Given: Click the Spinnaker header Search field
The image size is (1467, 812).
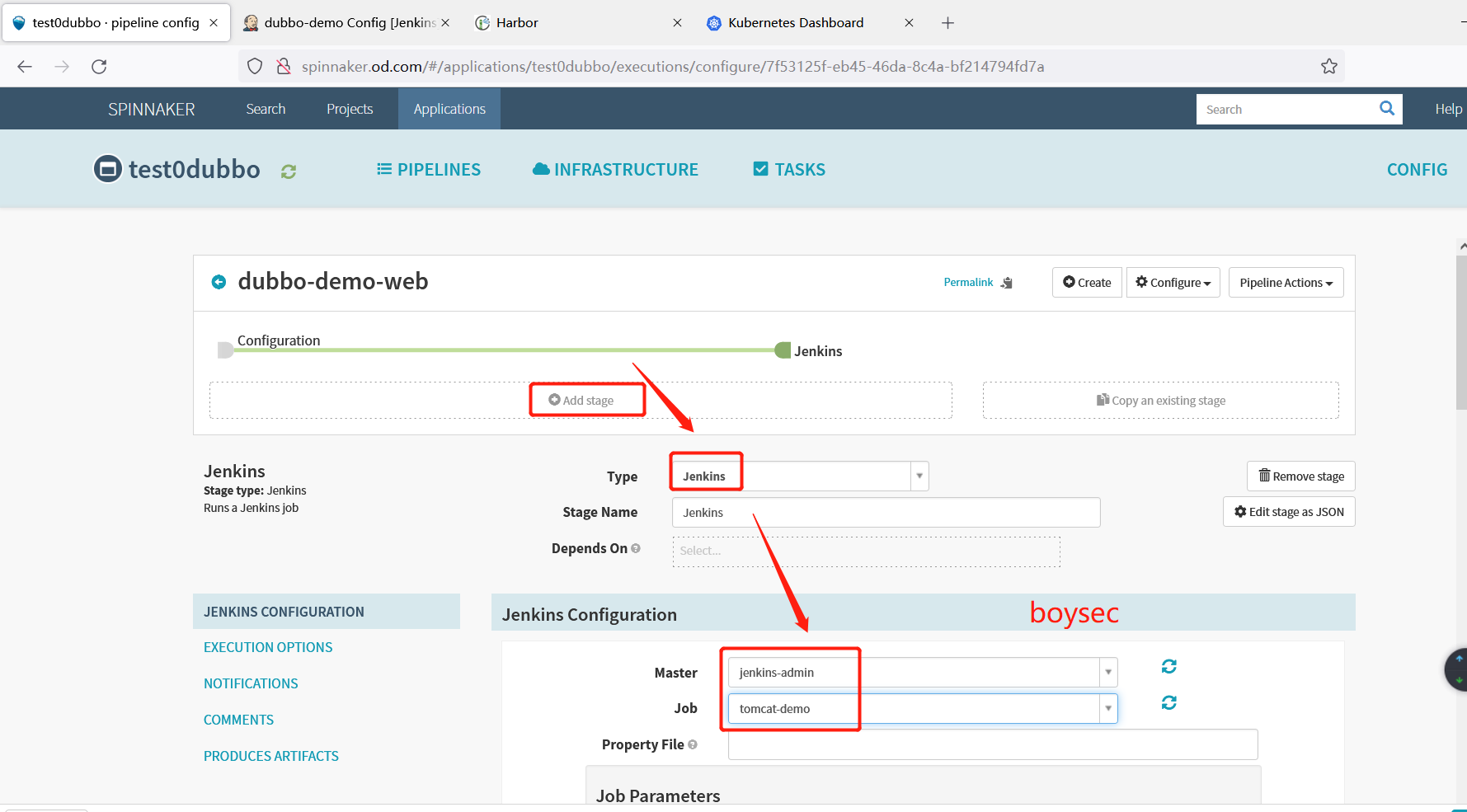Looking at the screenshot, I should pyautogui.click(x=1286, y=109).
